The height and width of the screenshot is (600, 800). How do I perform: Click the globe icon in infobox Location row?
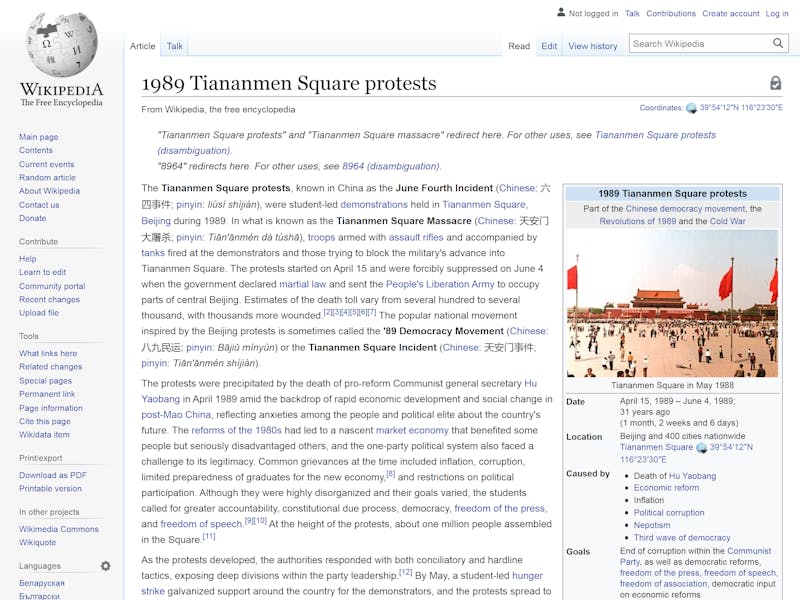point(702,447)
